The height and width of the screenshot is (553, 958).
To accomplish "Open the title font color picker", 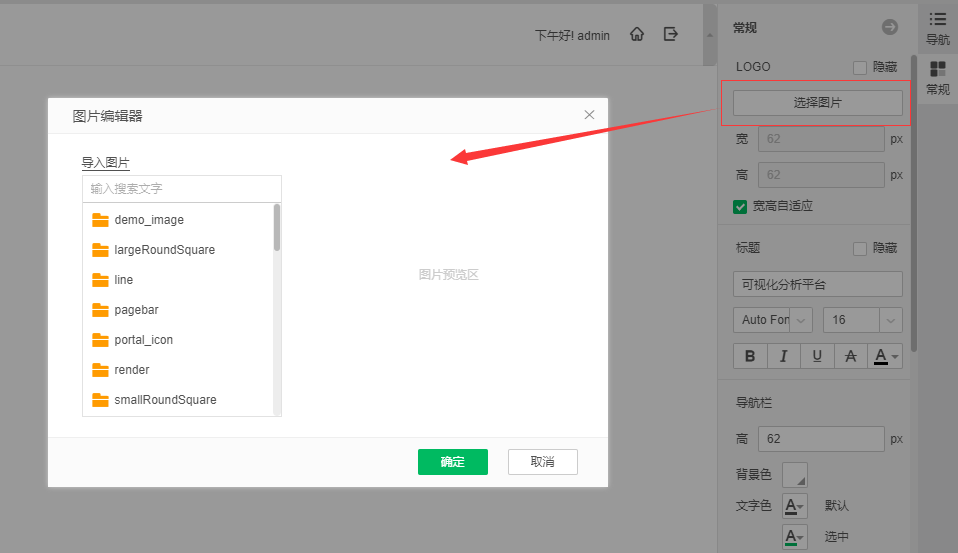I will 885,356.
